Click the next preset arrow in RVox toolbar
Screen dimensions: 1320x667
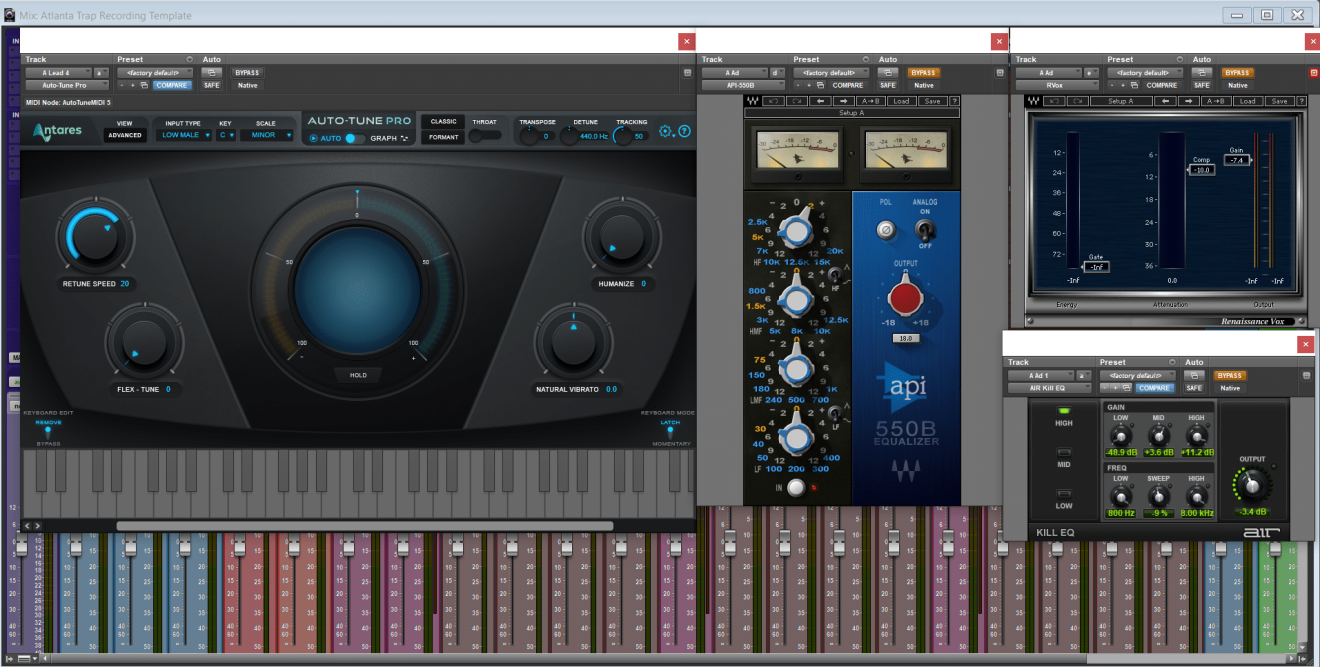click(x=1192, y=101)
